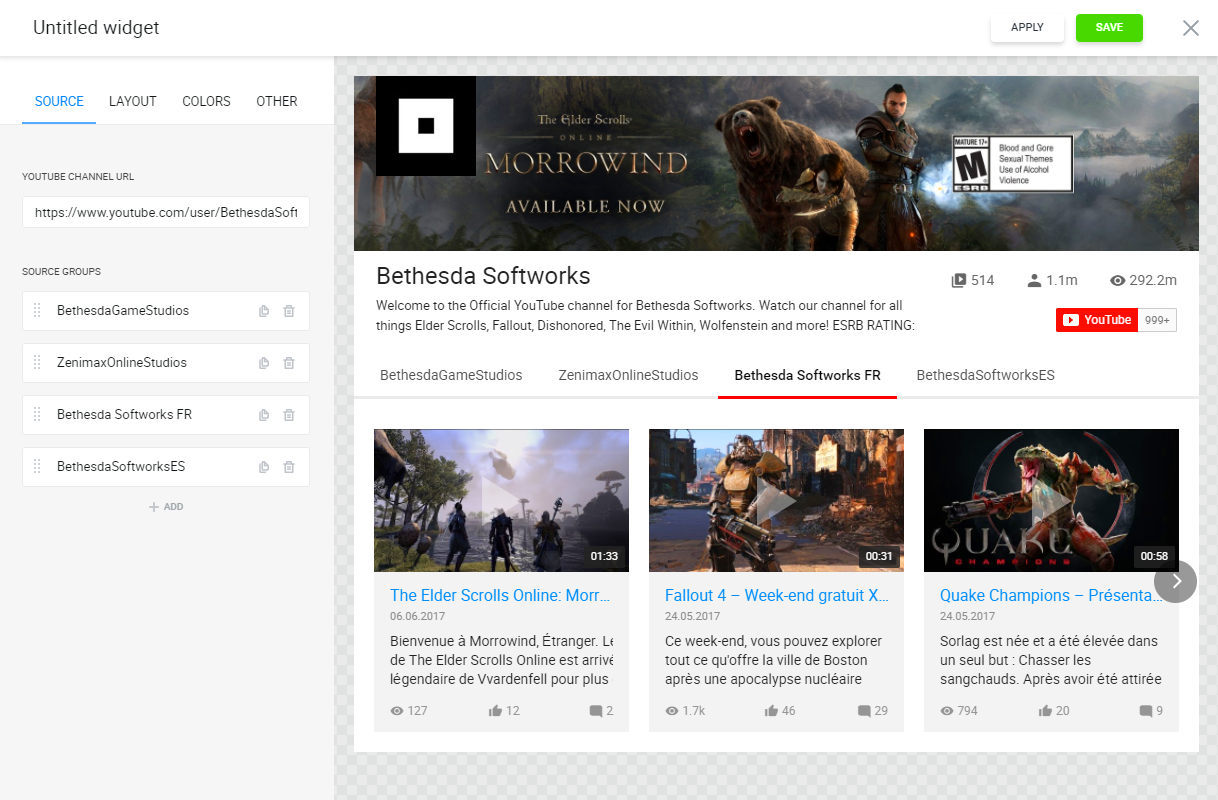1218x800 pixels.
Task: Remove the Bethesda Softworks FR group
Action: (x=289, y=415)
